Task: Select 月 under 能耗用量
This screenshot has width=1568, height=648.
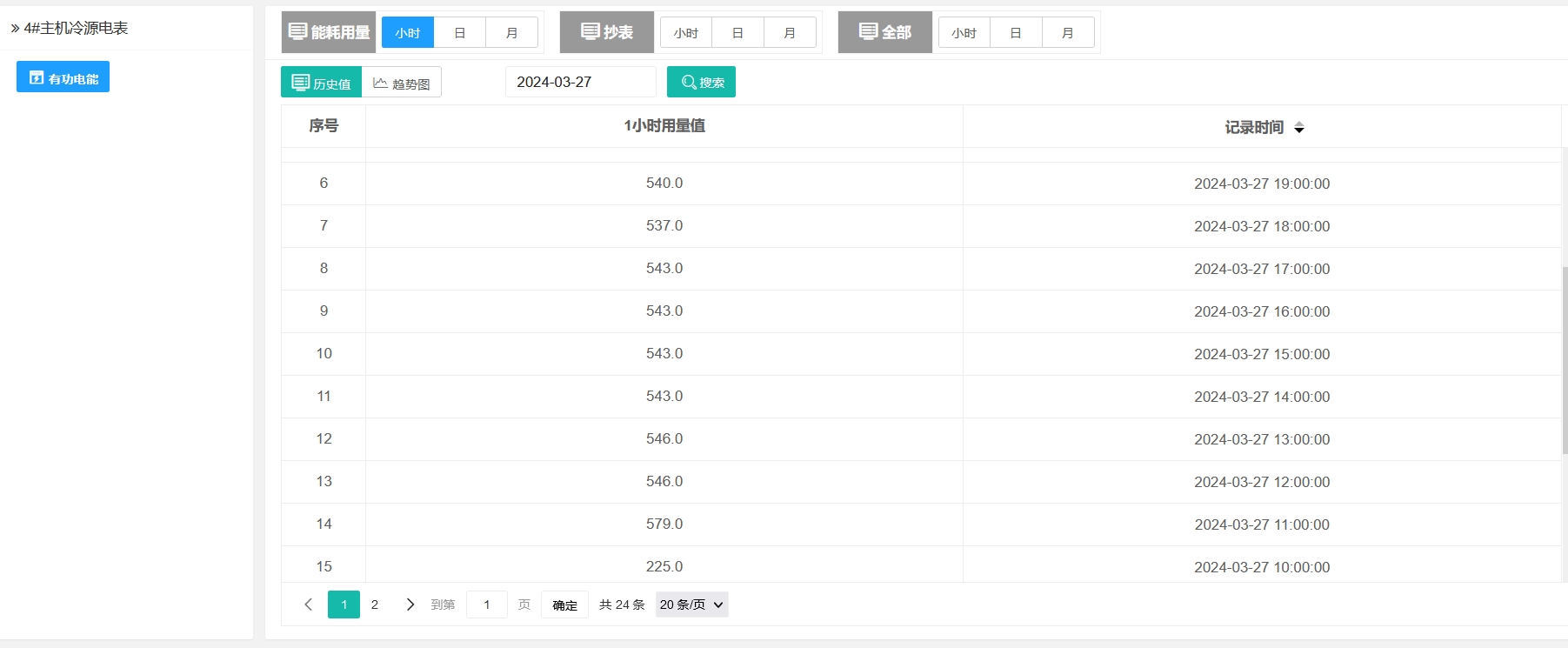Action: [x=512, y=33]
